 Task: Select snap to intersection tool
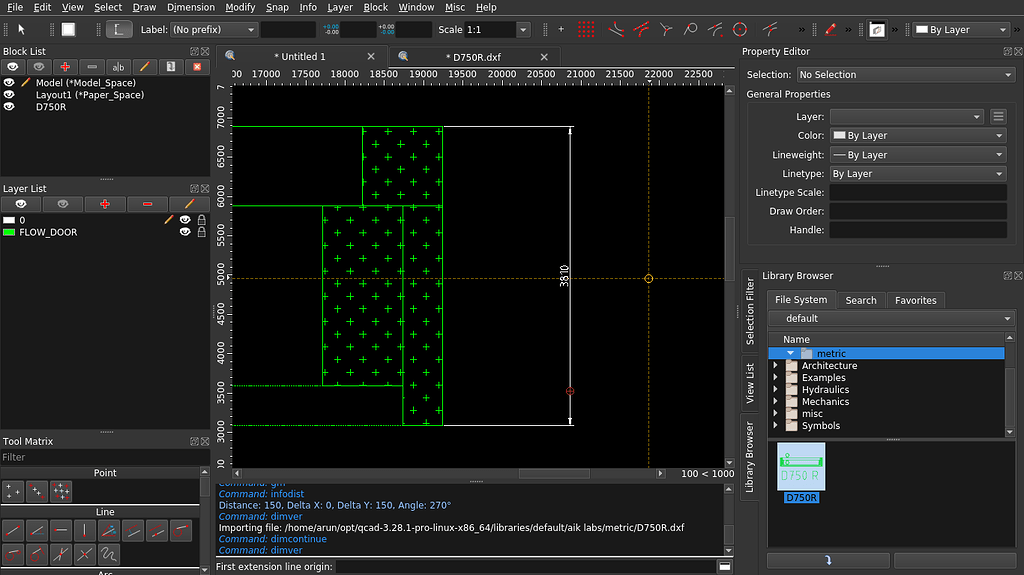tap(665, 29)
